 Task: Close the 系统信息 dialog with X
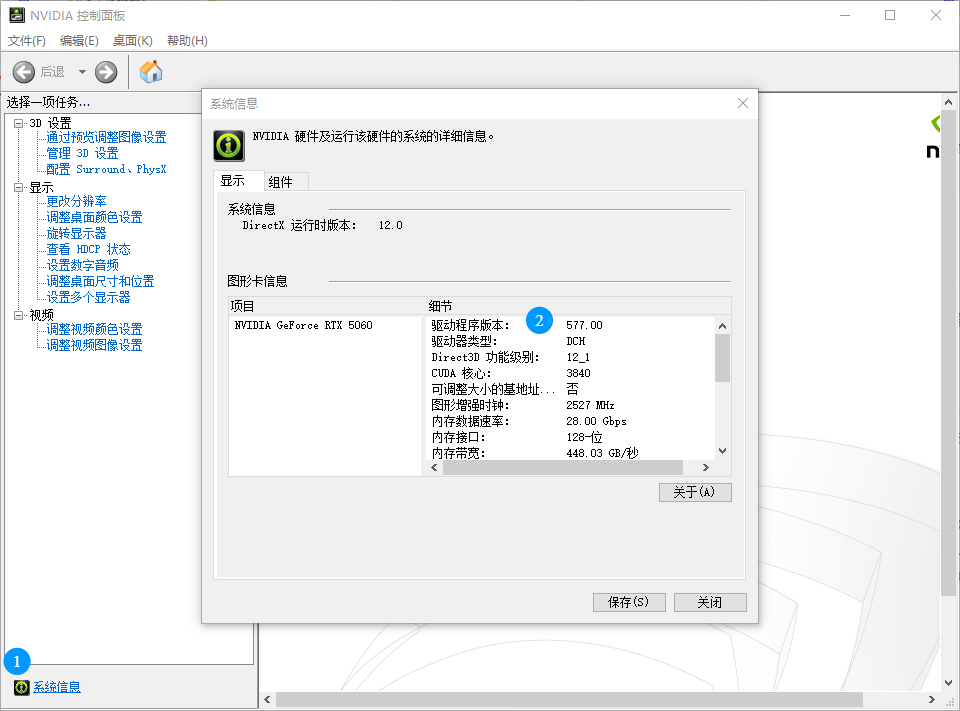point(743,103)
